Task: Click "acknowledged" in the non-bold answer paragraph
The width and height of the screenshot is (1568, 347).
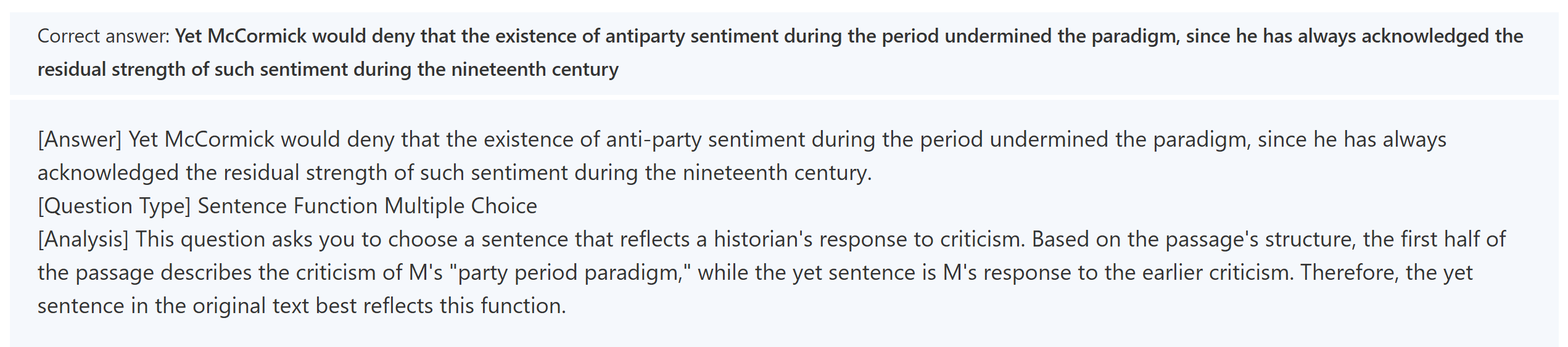Action: [108, 173]
